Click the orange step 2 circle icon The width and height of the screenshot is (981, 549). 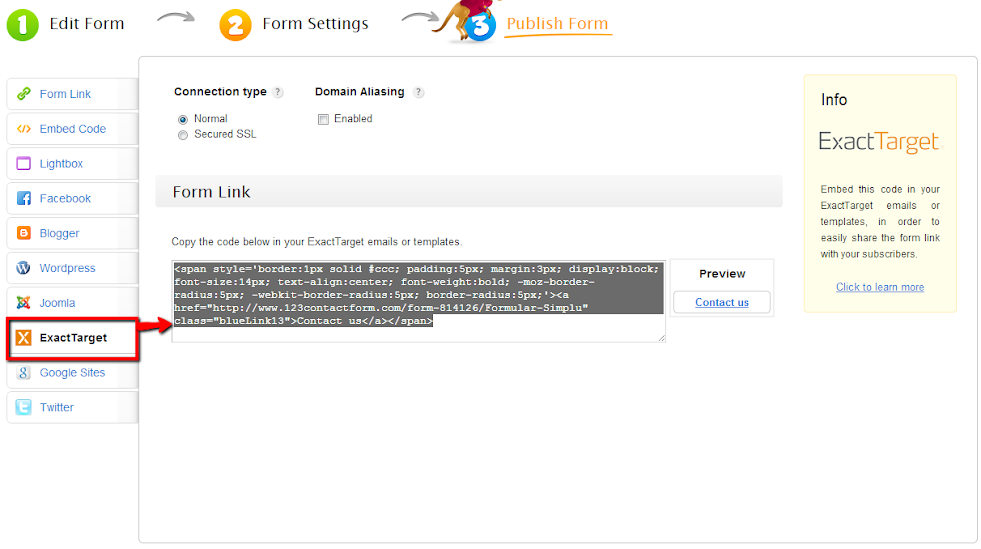tap(235, 25)
